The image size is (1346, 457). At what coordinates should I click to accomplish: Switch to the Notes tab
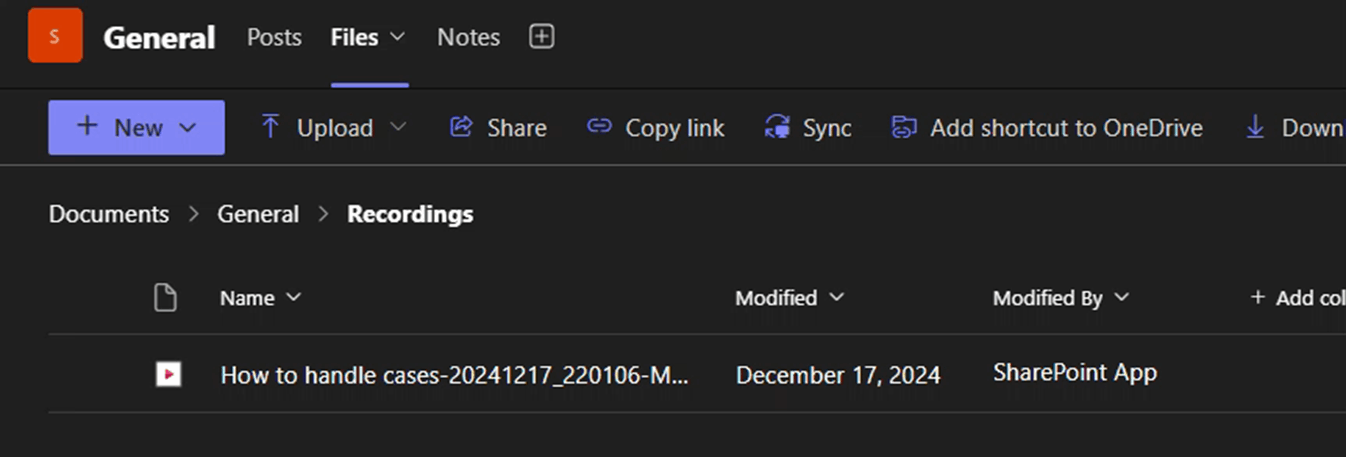tap(468, 37)
